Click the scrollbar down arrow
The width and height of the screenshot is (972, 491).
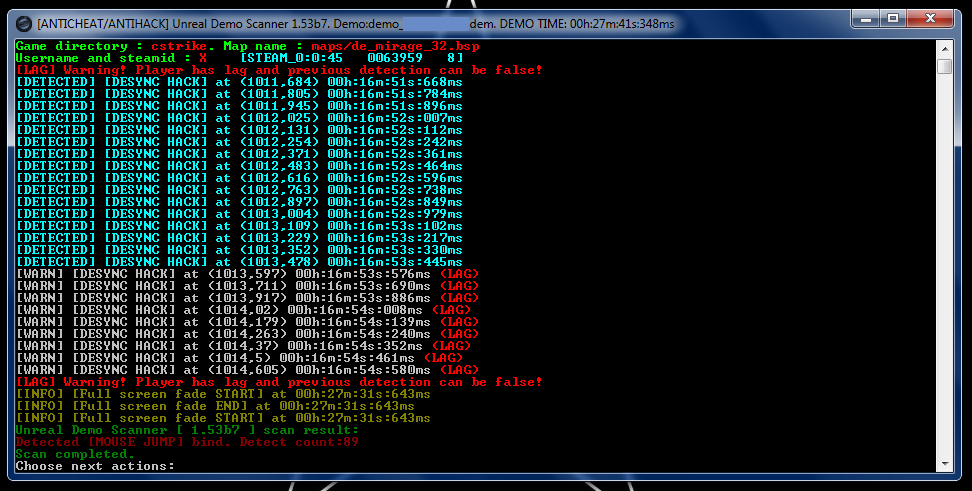pos(945,464)
